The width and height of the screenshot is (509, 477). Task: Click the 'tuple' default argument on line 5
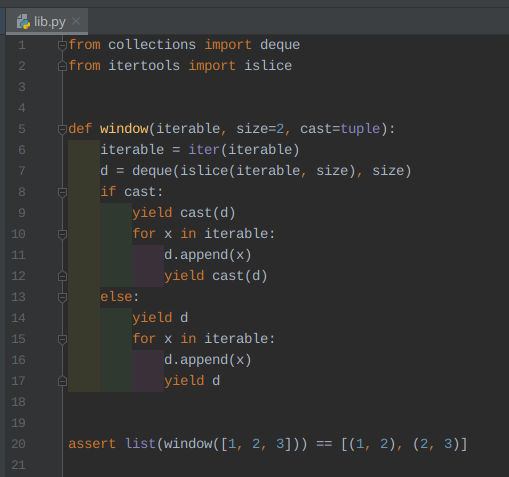(360, 129)
